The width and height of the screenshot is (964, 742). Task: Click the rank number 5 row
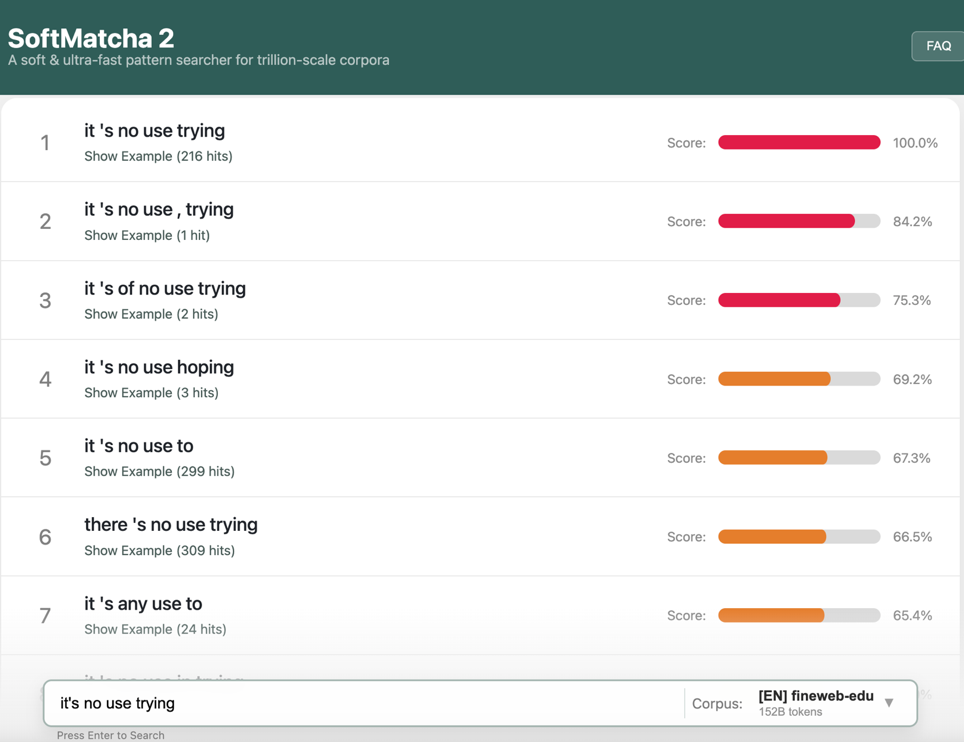coord(480,458)
